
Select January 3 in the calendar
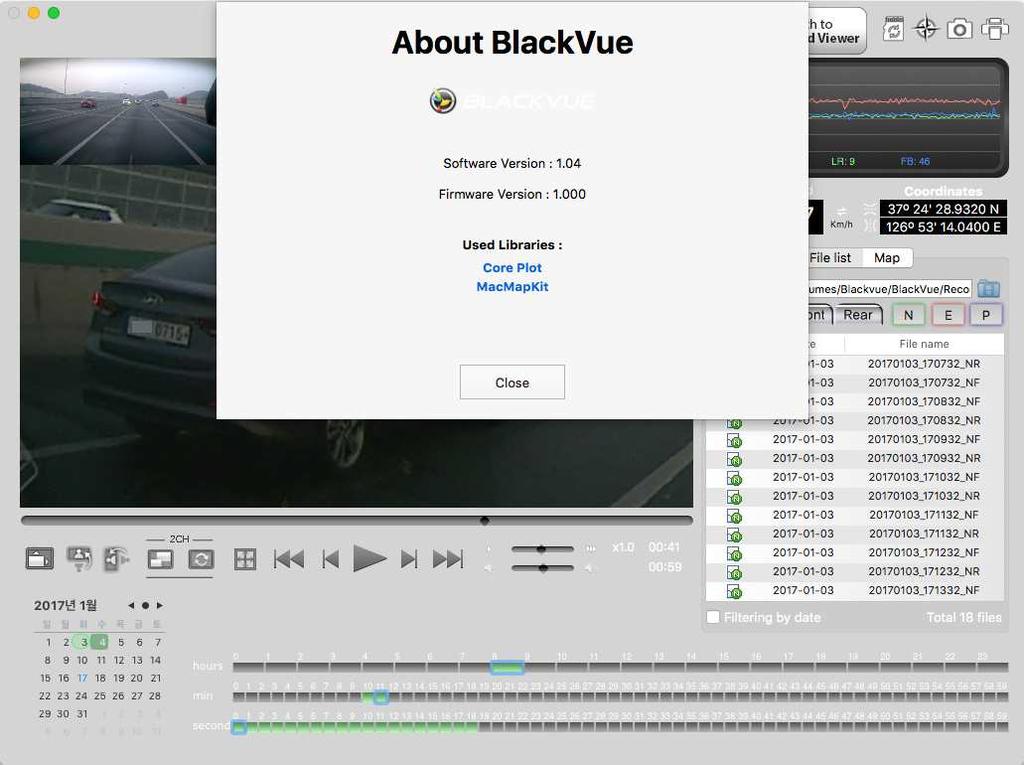82,642
